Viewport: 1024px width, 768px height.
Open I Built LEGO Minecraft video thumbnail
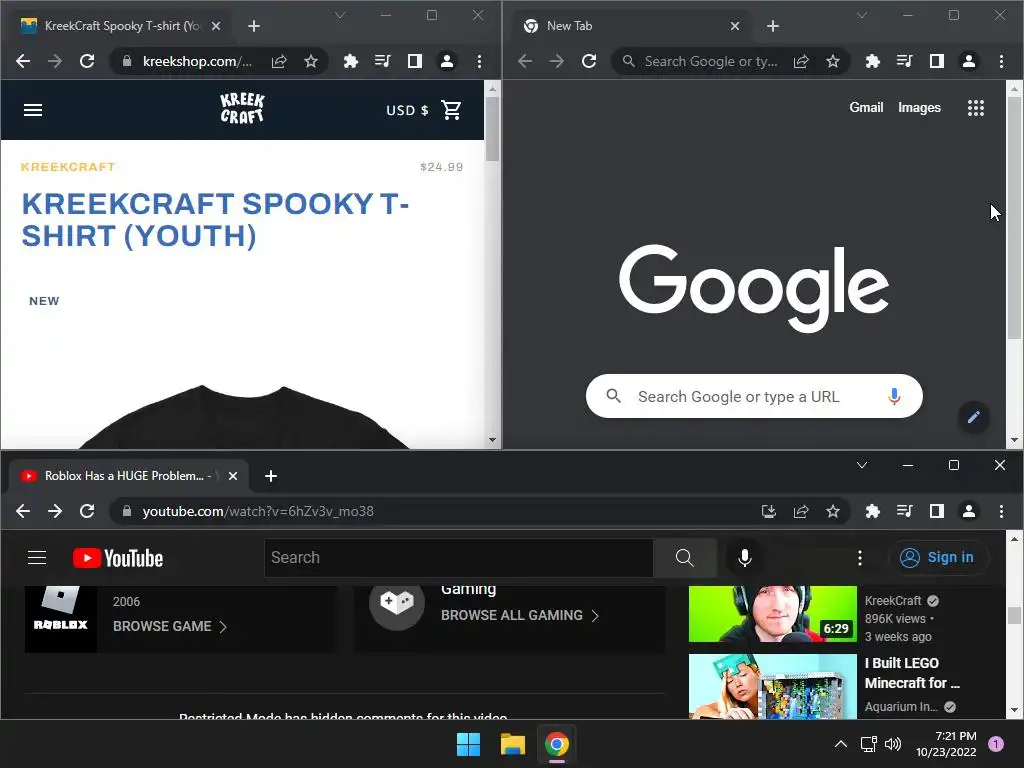pyautogui.click(x=773, y=686)
